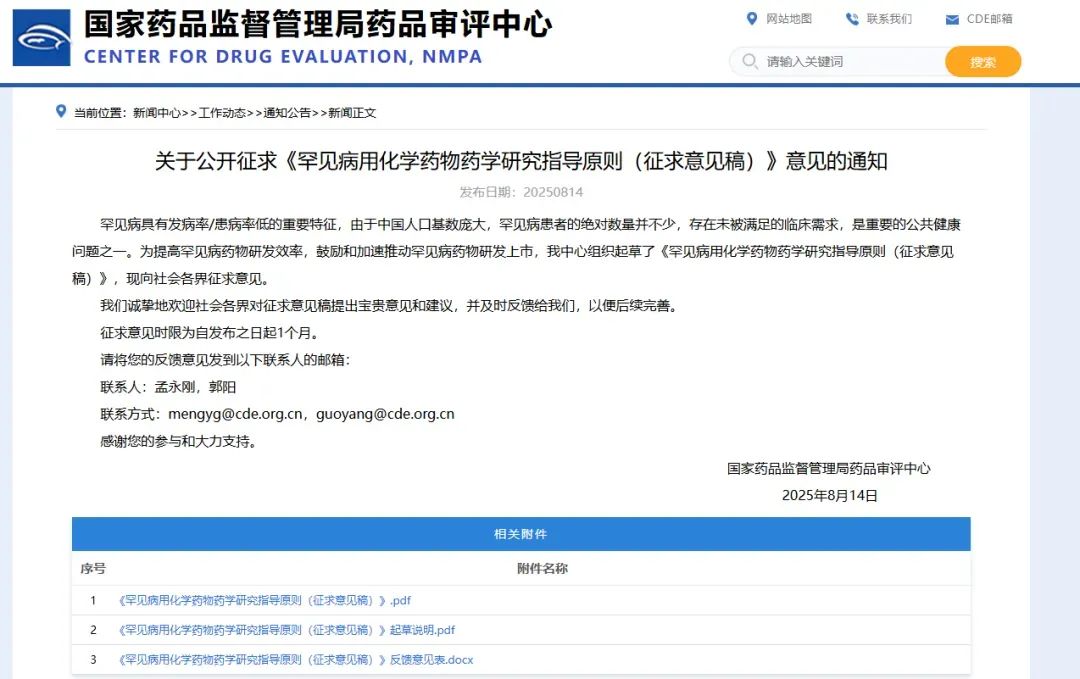Click the CDE blue logo emblem
The image size is (1080, 679).
point(41,37)
